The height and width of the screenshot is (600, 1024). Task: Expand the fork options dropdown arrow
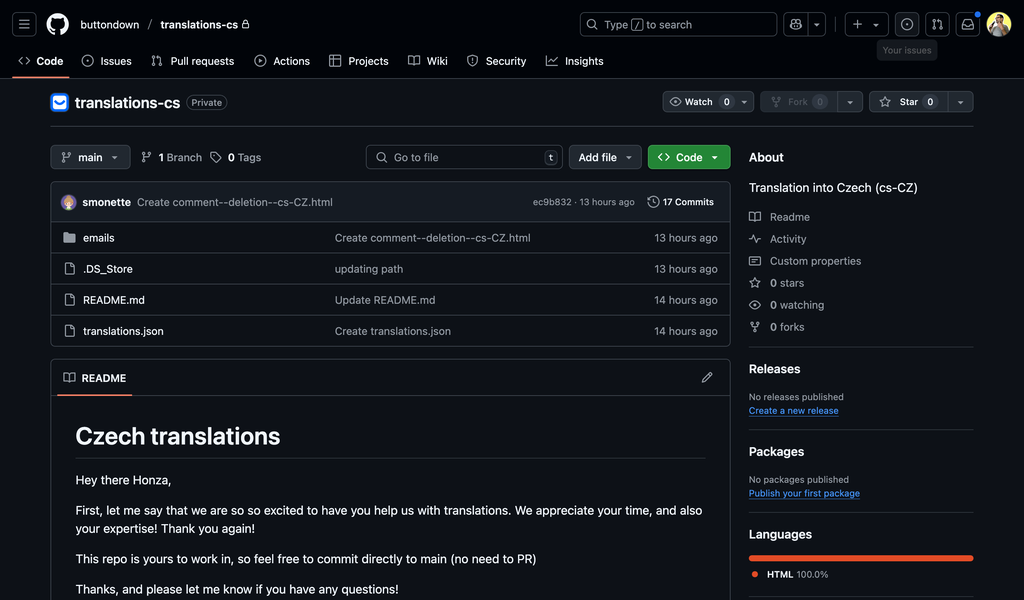click(x=850, y=102)
